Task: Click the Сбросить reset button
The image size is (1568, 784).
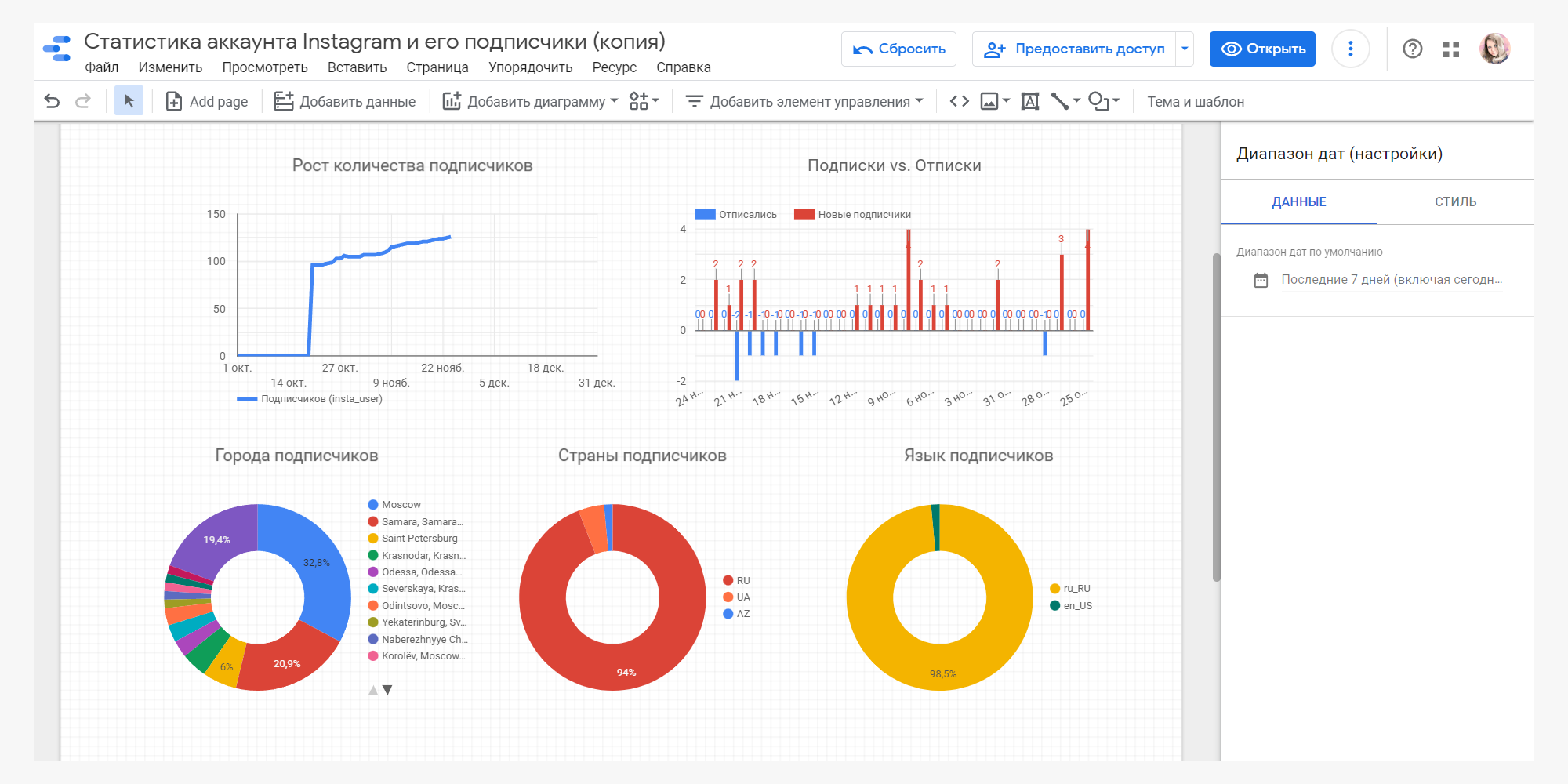Action: [x=898, y=49]
